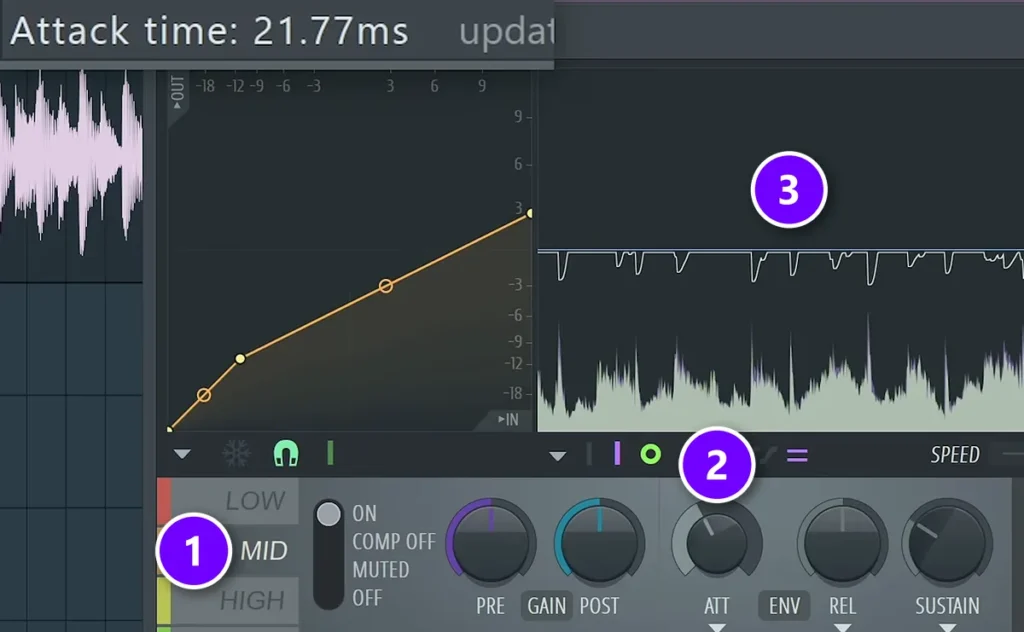Image resolution: width=1024 pixels, height=632 pixels.
Task: Click the purple vertical bar icon
Action: 617,453
